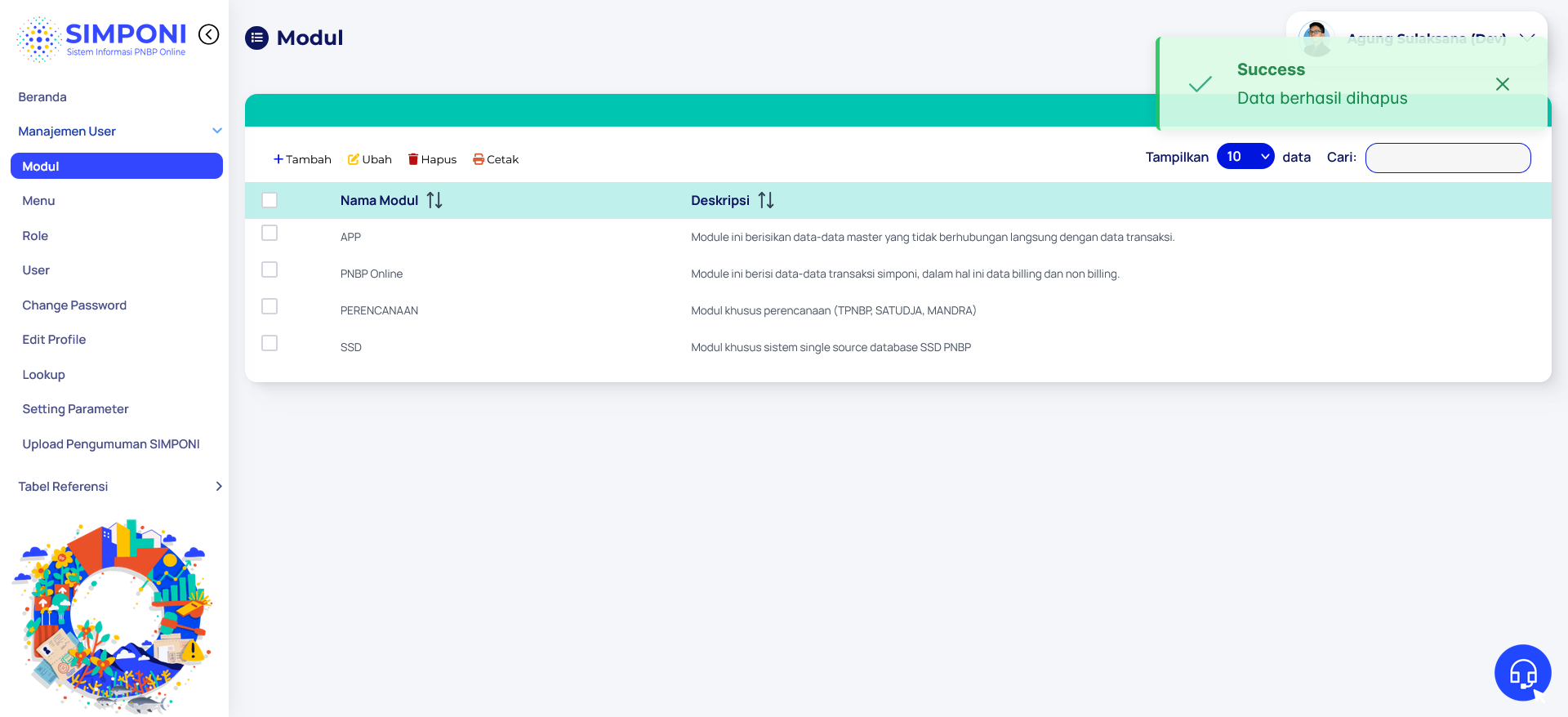Click the Hapus trash icon
Screen dimensions: 1568x717
coord(413,159)
